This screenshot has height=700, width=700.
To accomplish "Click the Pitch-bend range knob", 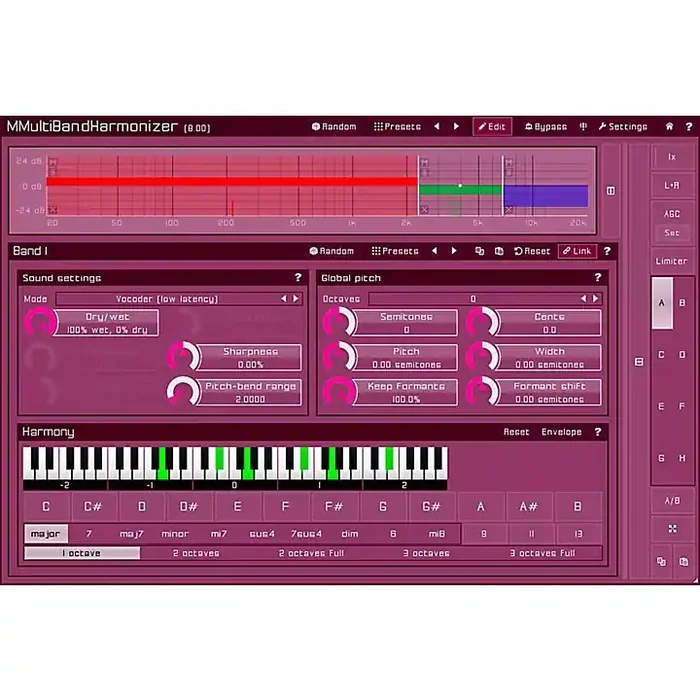I will click(183, 392).
